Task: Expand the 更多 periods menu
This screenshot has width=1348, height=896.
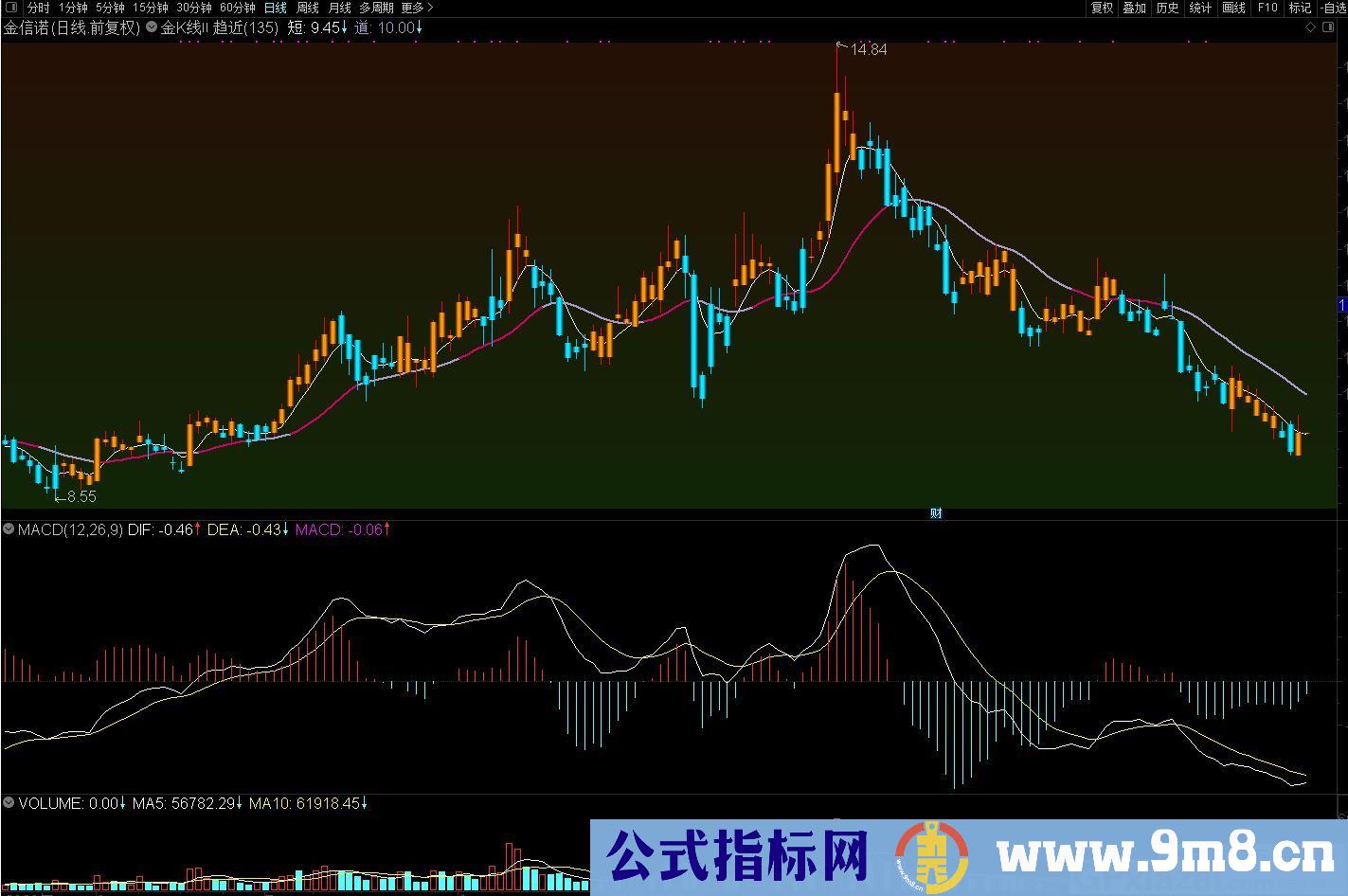Action: (x=417, y=8)
